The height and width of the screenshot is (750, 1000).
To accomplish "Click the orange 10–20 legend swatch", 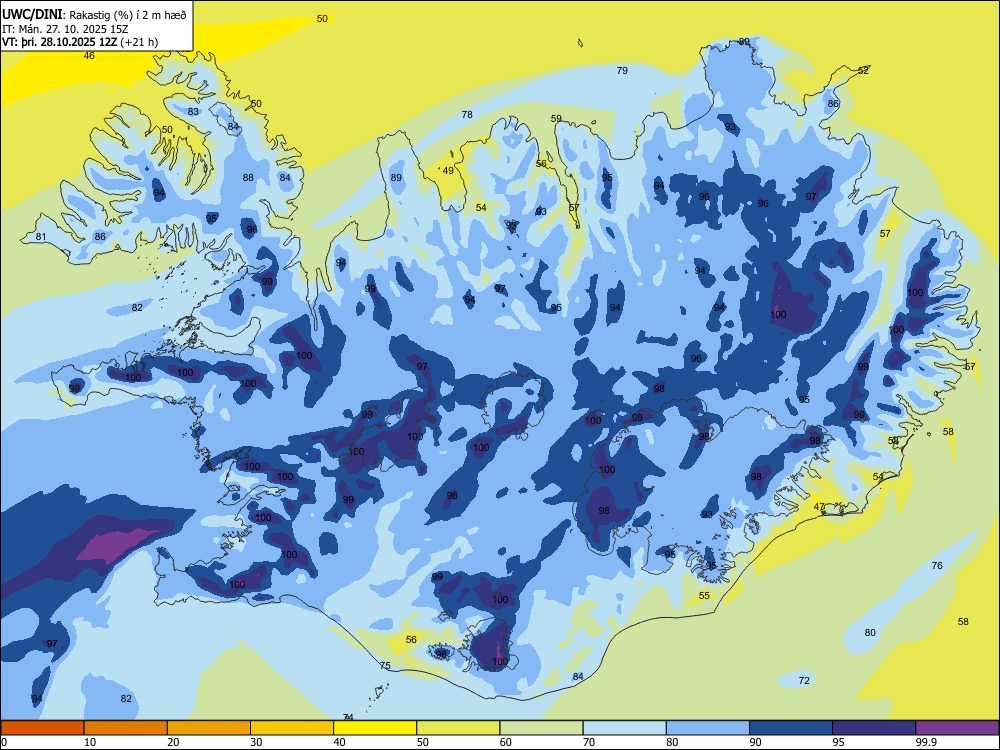I will pos(126,728).
